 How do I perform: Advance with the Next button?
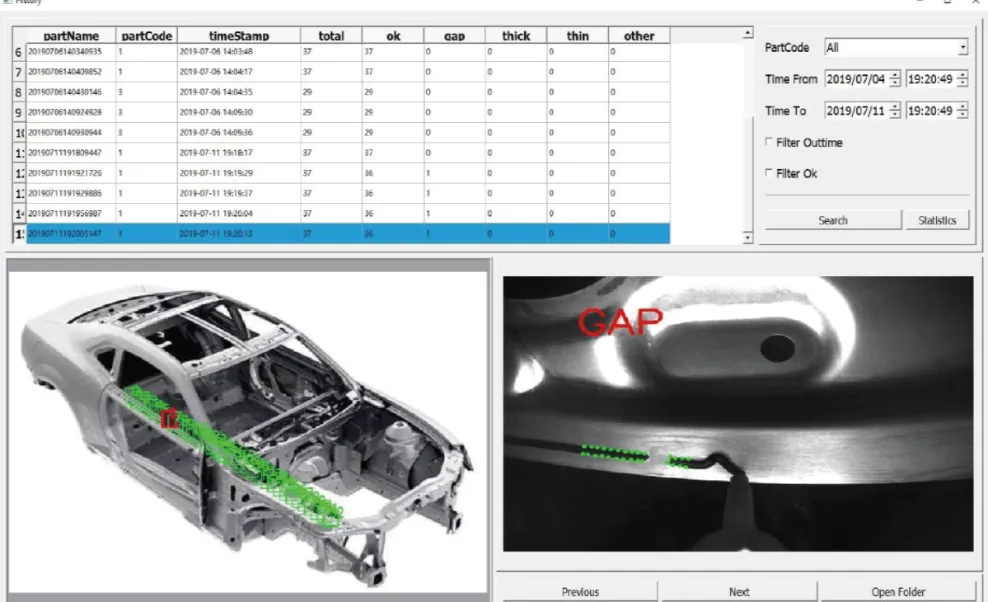tap(738, 591)
